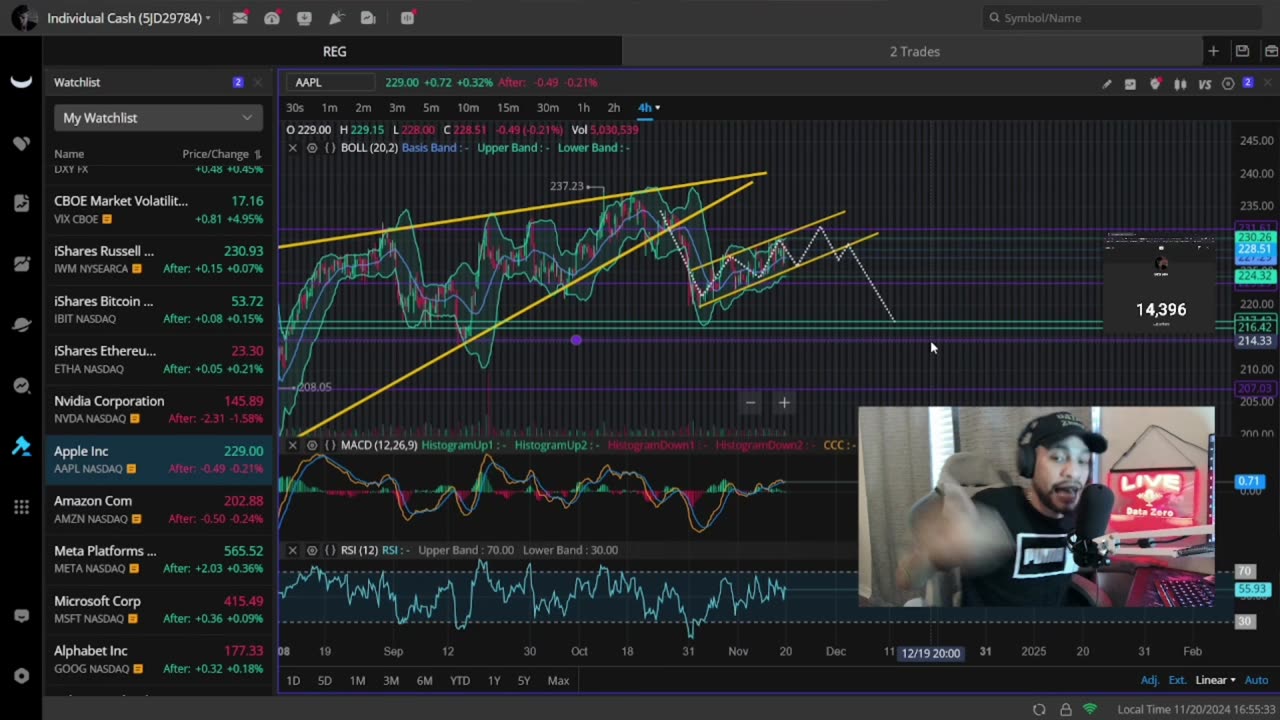Select the 1m interval
1280x720 pixels.
[329, 108]
